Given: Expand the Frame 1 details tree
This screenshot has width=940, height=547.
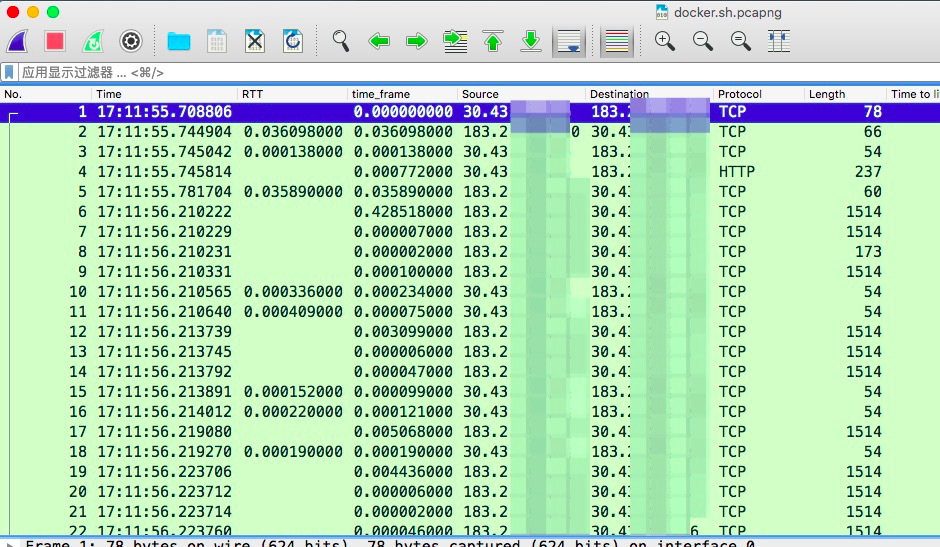Looking at the screenshot, I should 10,543.
